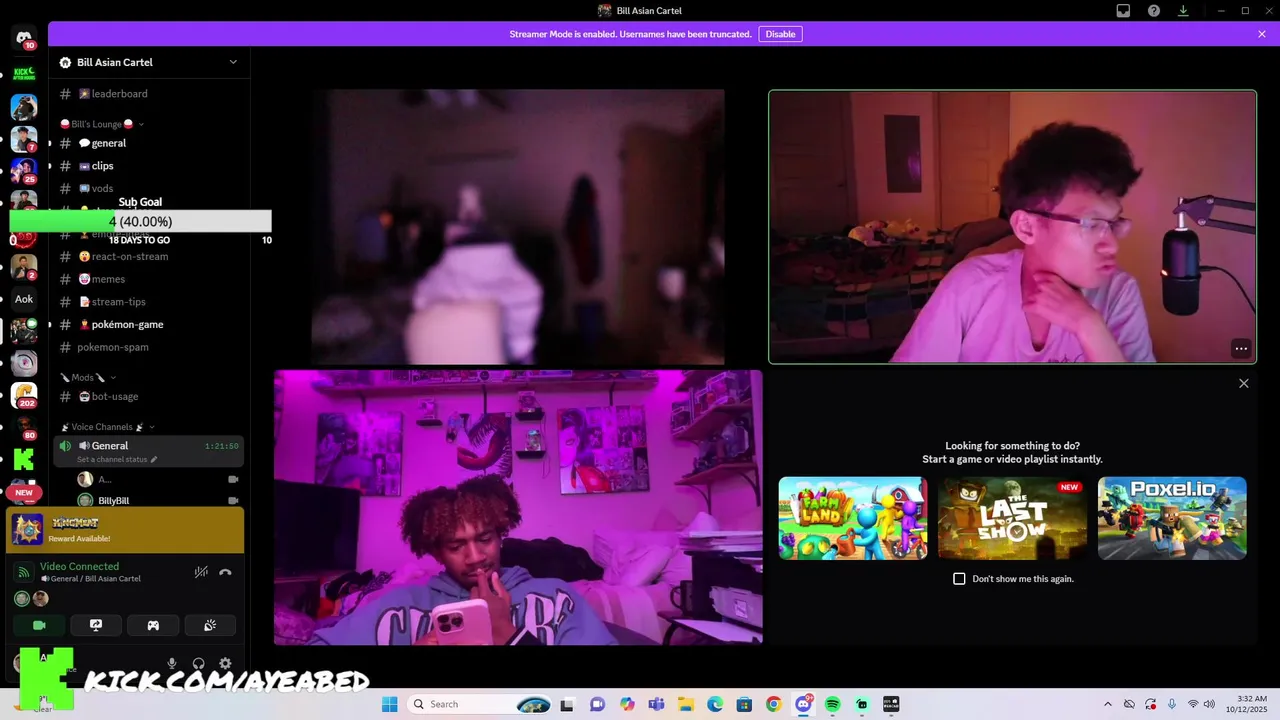
Task: Open server icon with 202 badge
Action: pyautogui.click(x=24, y=395)
